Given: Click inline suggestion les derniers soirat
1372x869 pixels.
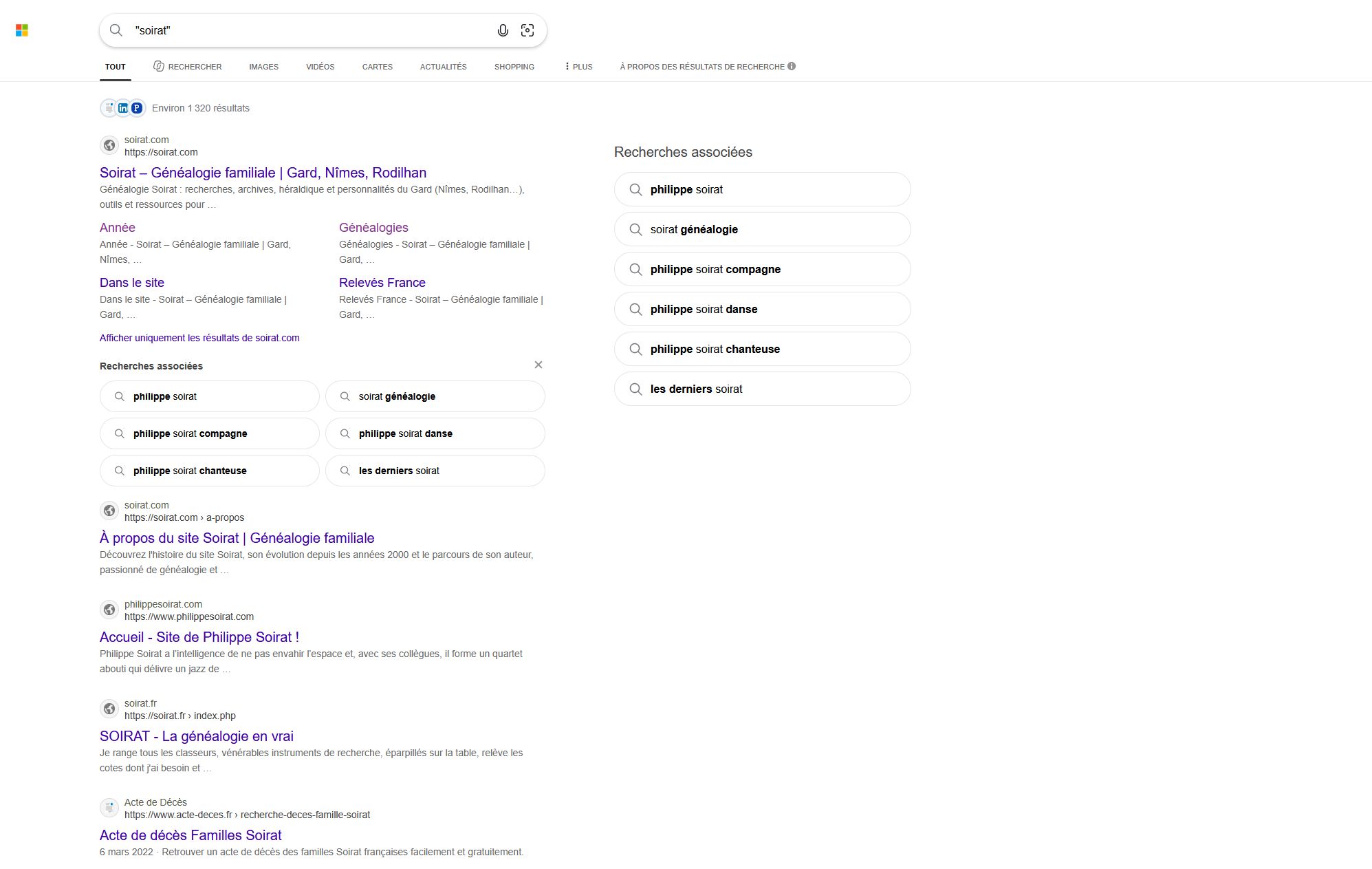Looking at the screenshot, I should (x=435, y=471).
